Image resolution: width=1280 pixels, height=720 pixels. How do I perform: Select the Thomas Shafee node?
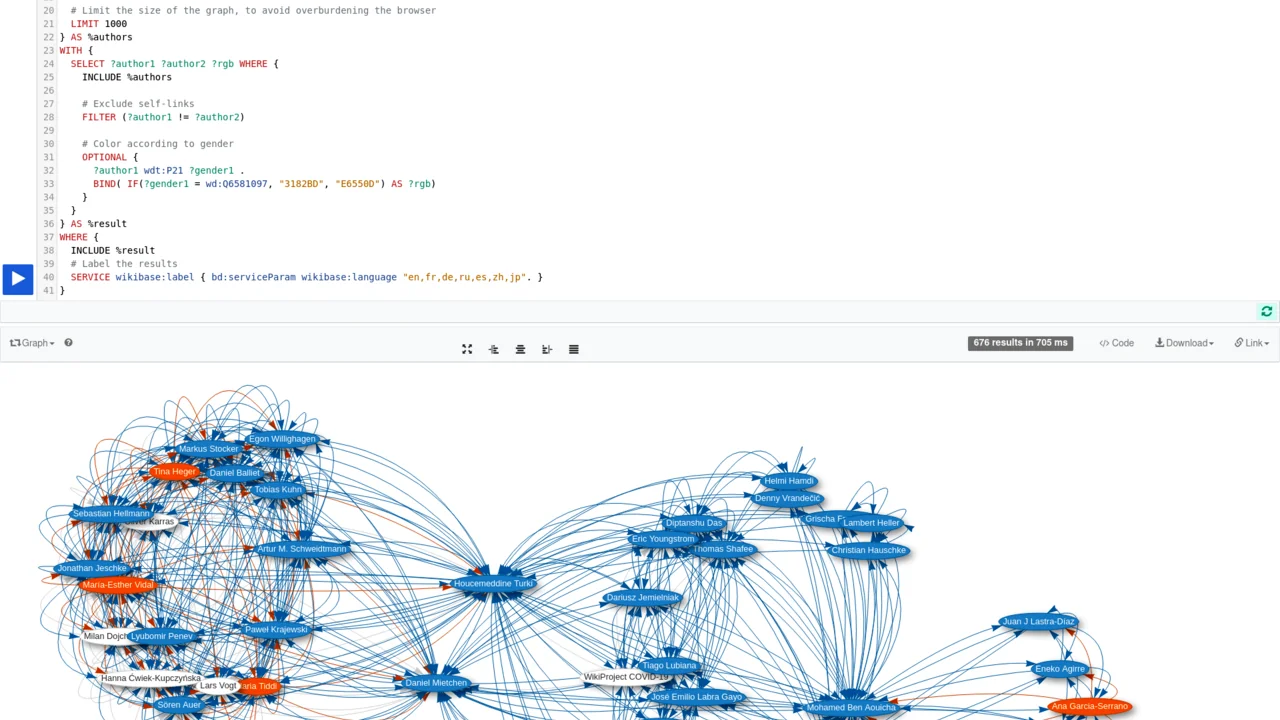[723, 549]
